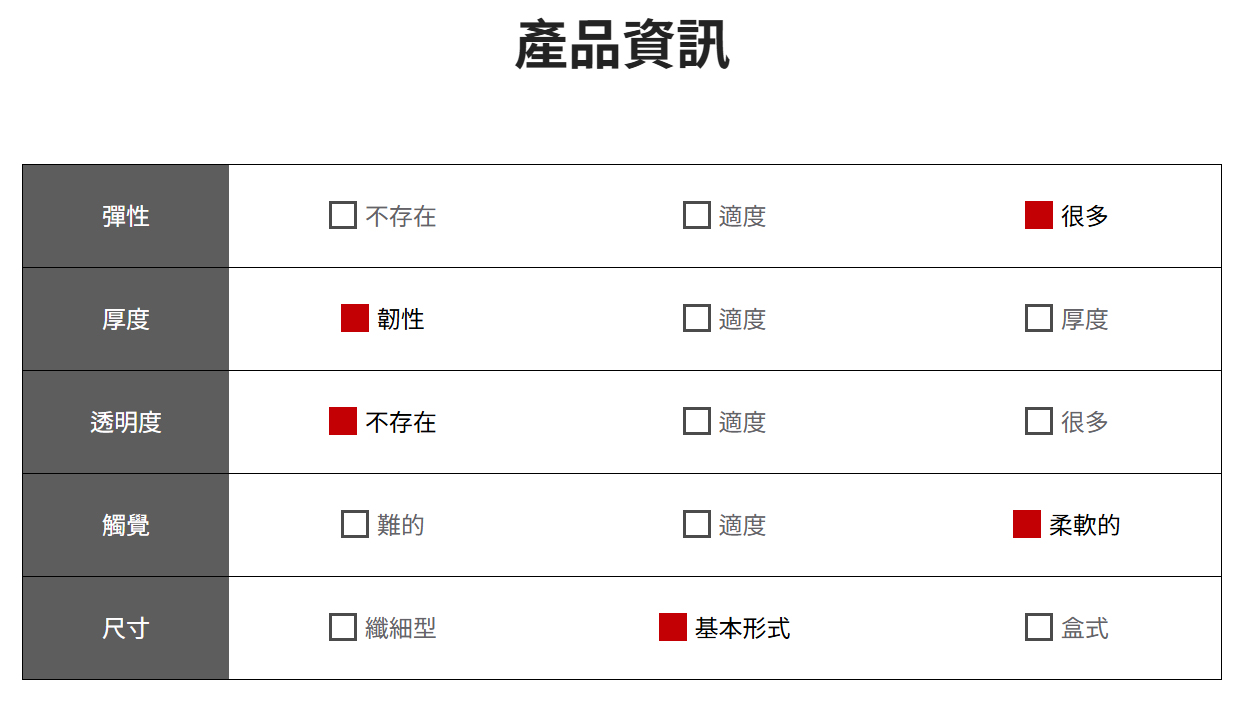1240x701 pixels.
Task: Enable 適度 checkbox in 觸覺 row
Action: [697, 524]
